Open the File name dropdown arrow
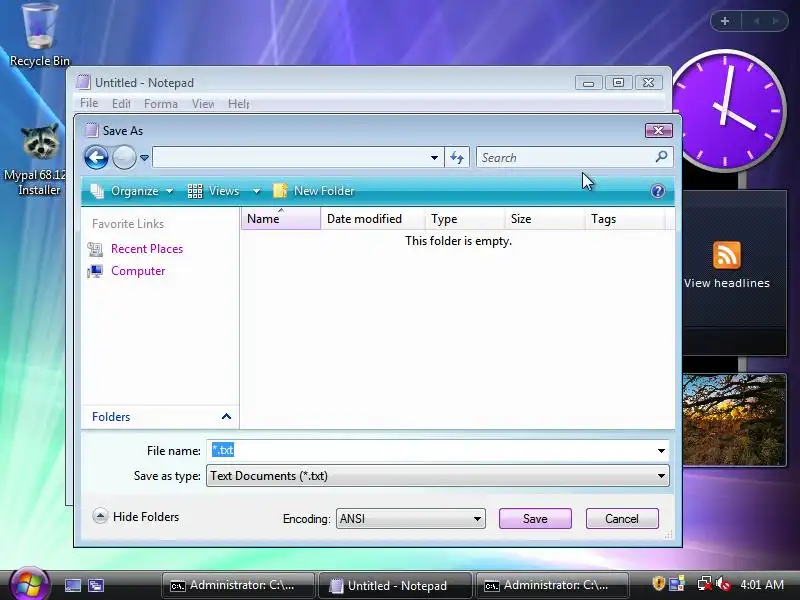The image size is (800, 600). [661, 451]
